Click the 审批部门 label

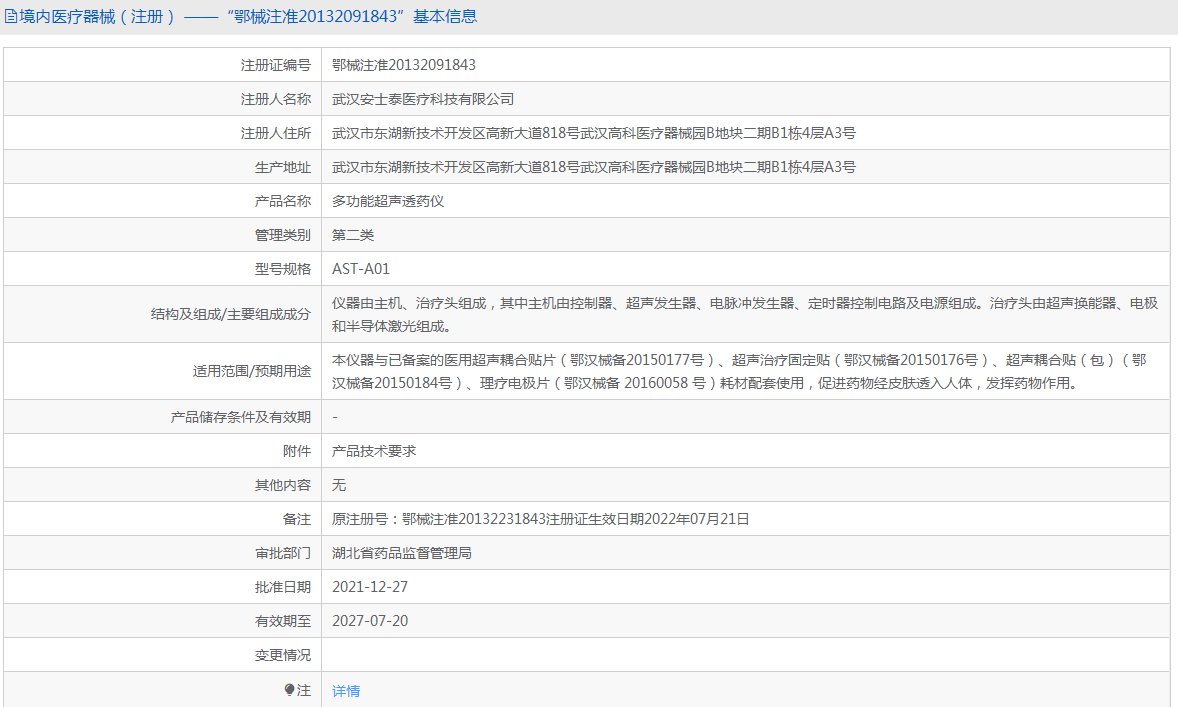tap(282, 553)
